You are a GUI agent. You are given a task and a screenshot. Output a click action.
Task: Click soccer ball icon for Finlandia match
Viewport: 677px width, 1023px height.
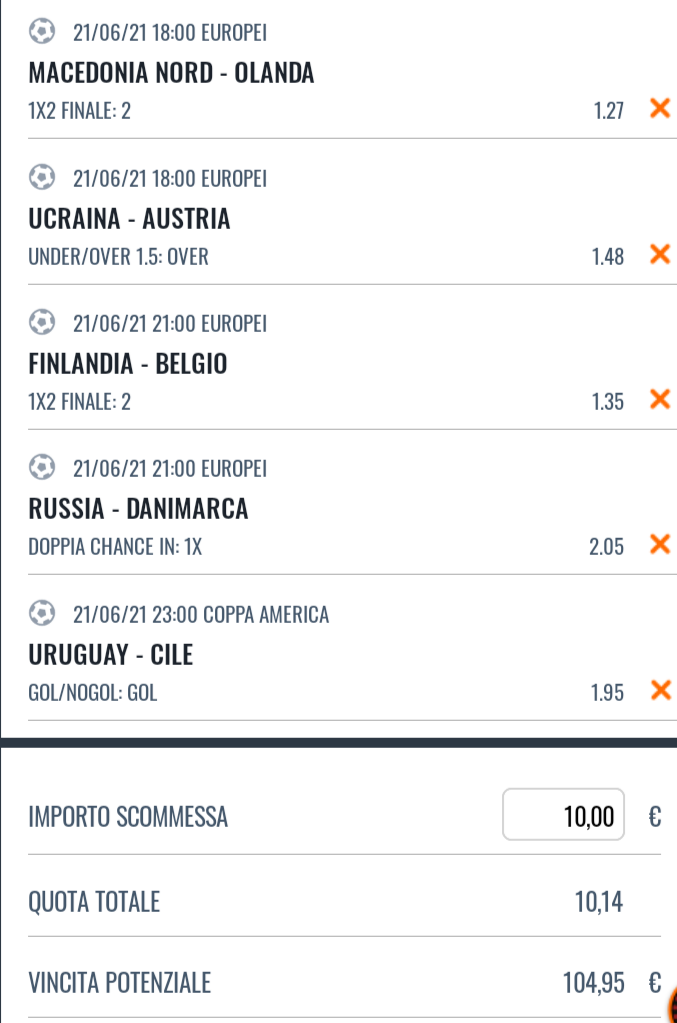pos(42,324)
